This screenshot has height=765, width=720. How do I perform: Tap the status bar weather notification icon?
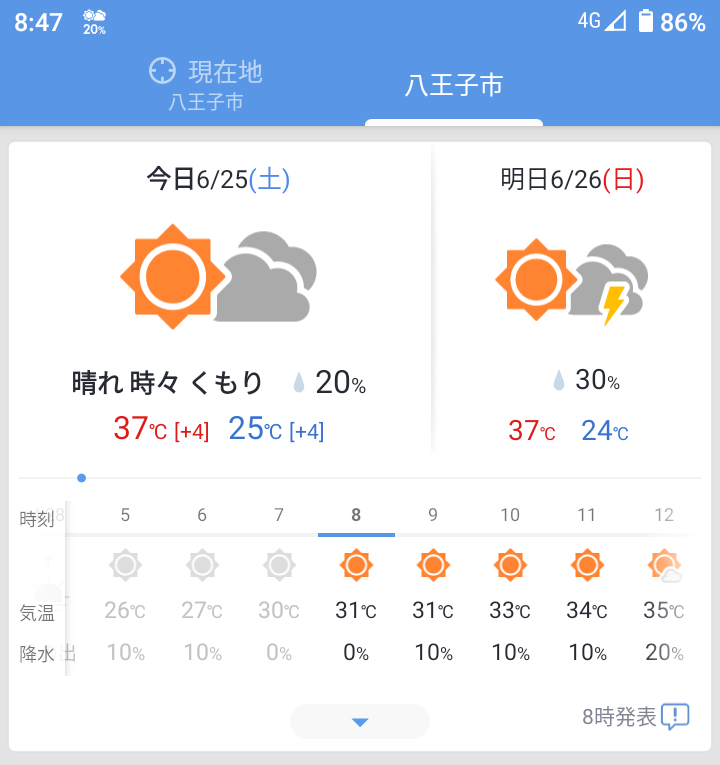[95, 21]
